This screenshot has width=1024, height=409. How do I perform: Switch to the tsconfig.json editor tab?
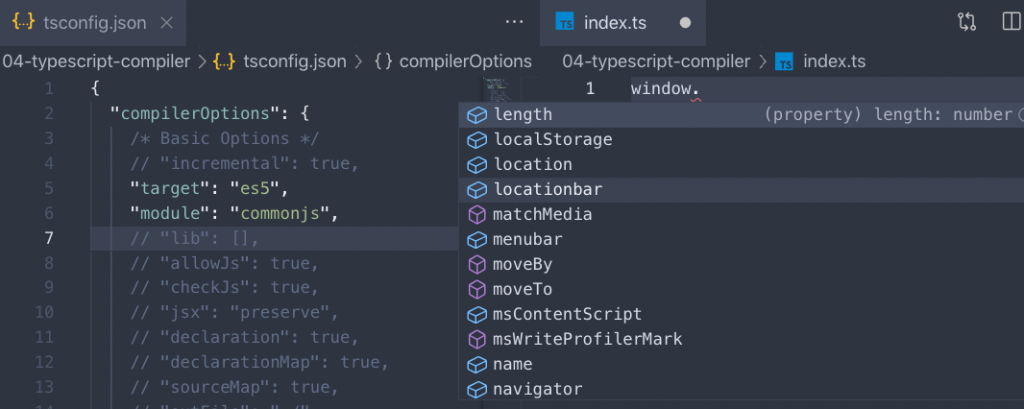(x=93, y=23)
